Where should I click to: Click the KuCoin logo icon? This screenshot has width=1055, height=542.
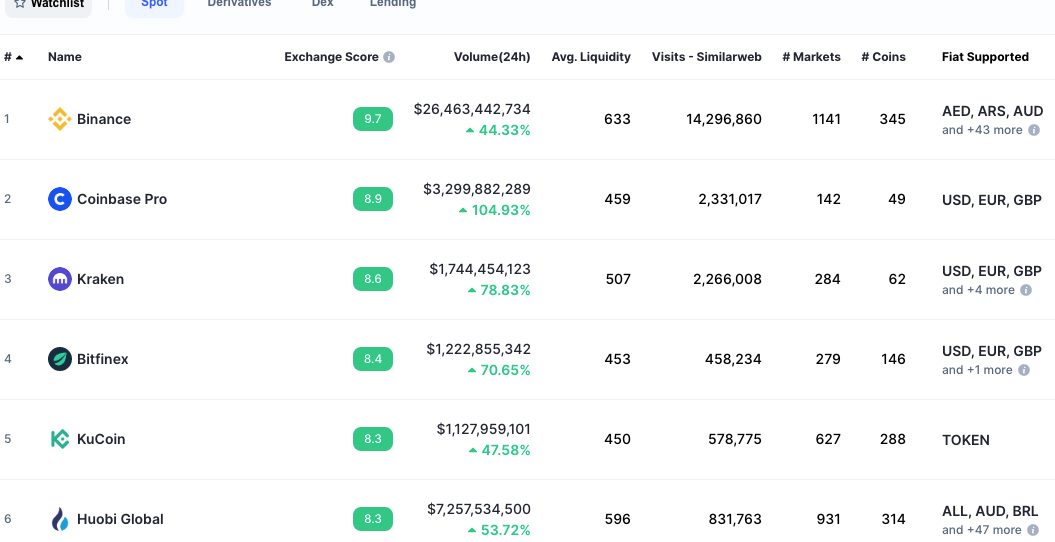[60, 439]
